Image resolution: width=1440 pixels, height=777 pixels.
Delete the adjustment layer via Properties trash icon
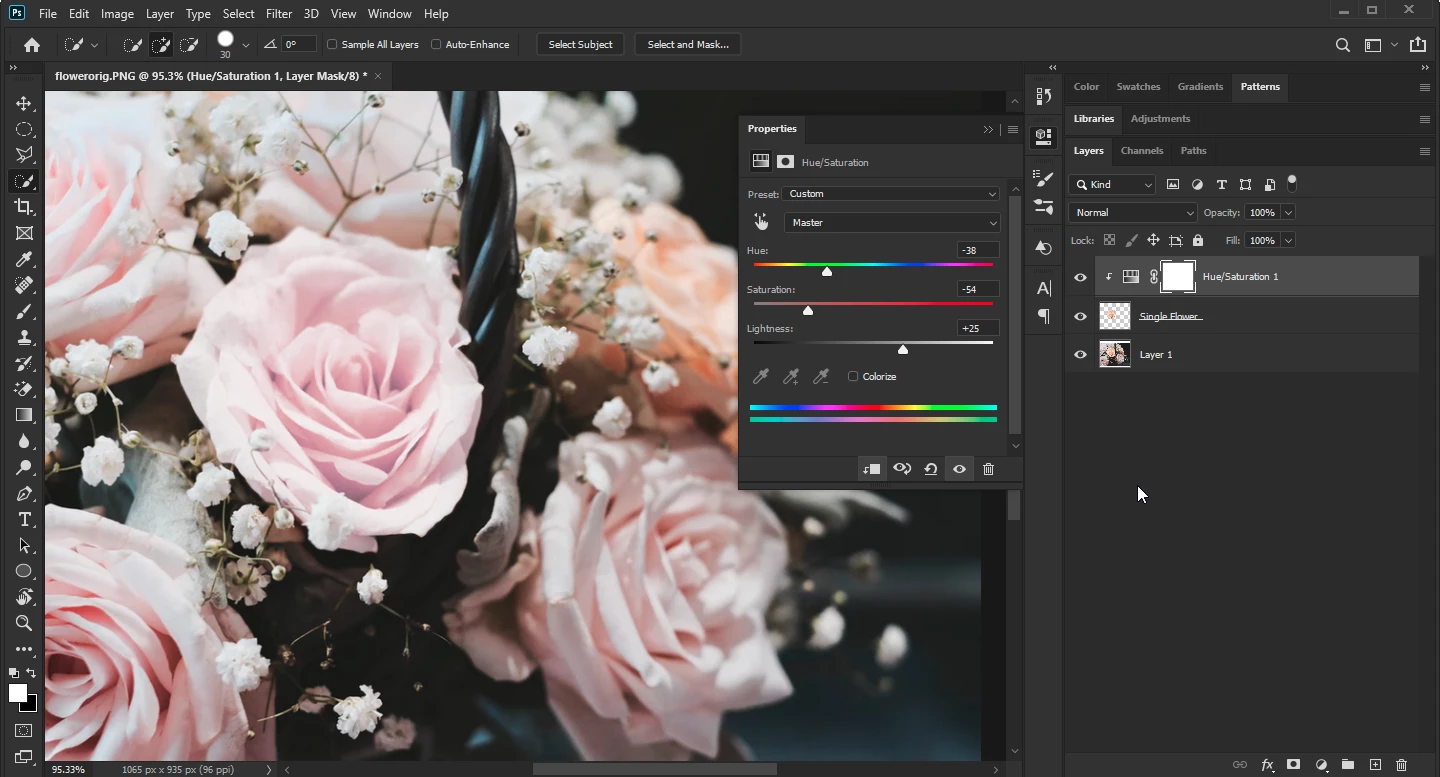(x=988, y=469)
